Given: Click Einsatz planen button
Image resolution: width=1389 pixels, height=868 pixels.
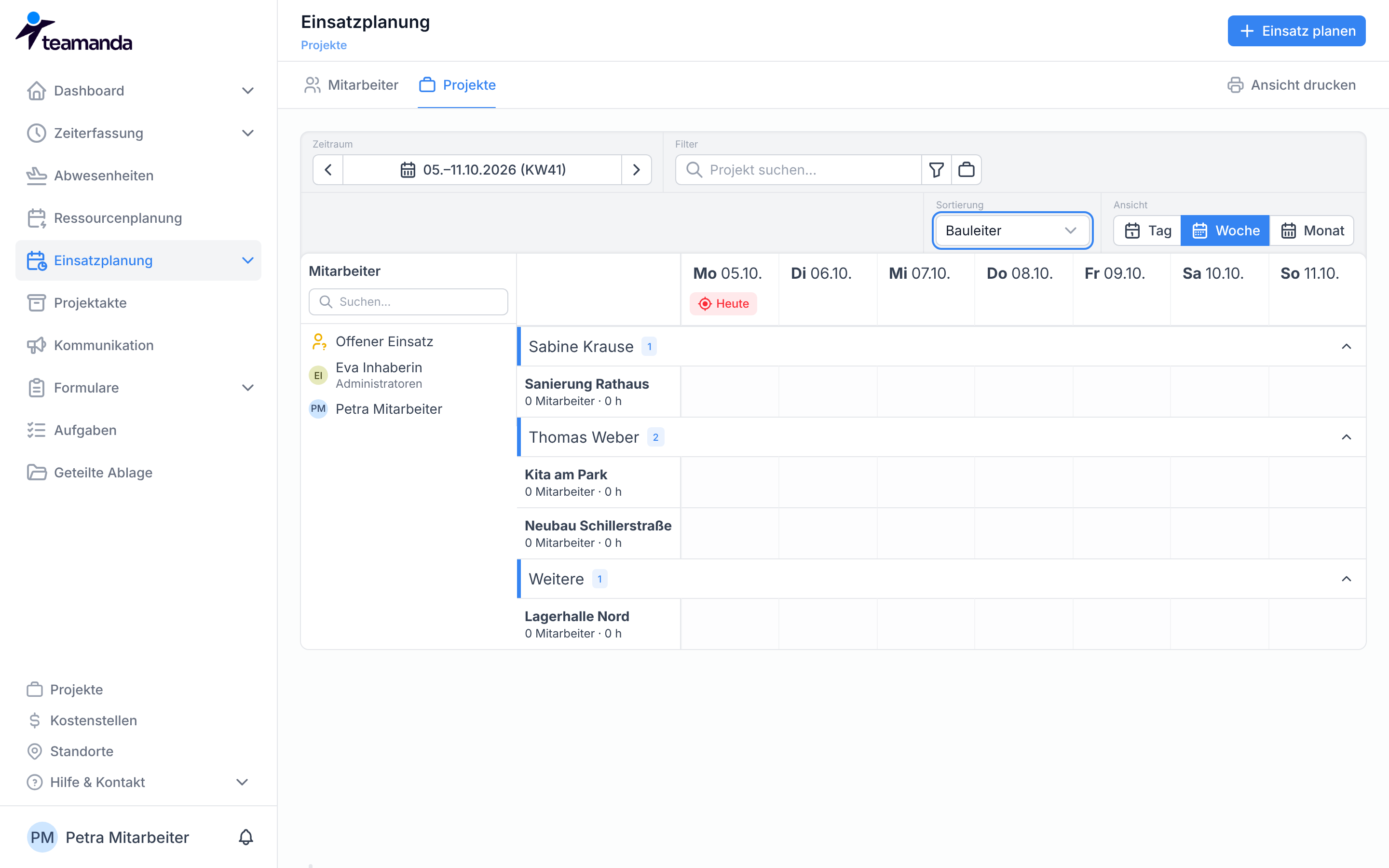Looking at the screenshot, I should (x=1296, y=31).
